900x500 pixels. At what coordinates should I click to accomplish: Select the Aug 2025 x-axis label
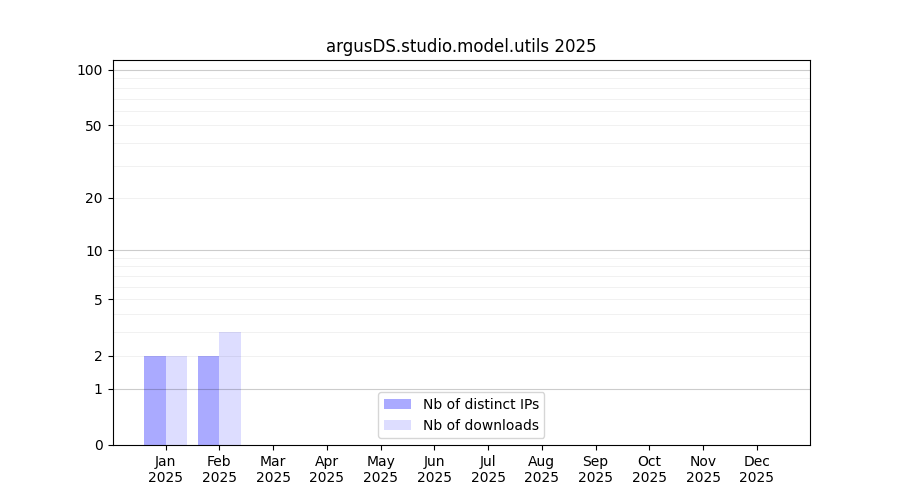541,469
